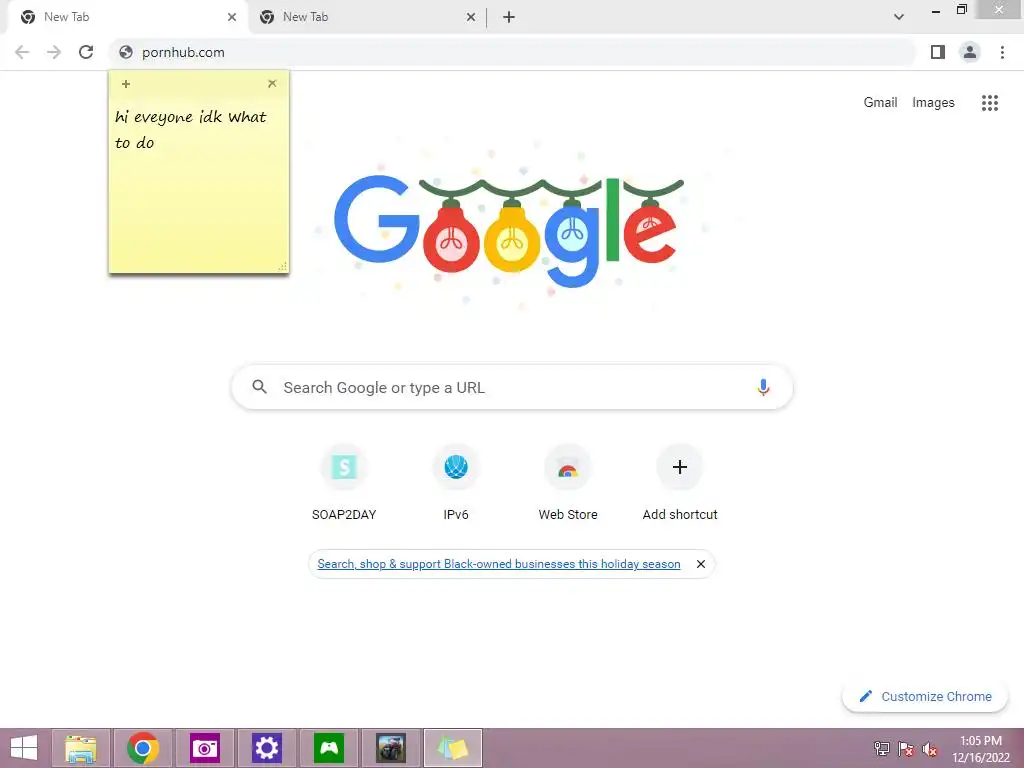Click the Chrome taskbar icon
The height and width of the screenshot is (768, 1024).
click(143, 748)
